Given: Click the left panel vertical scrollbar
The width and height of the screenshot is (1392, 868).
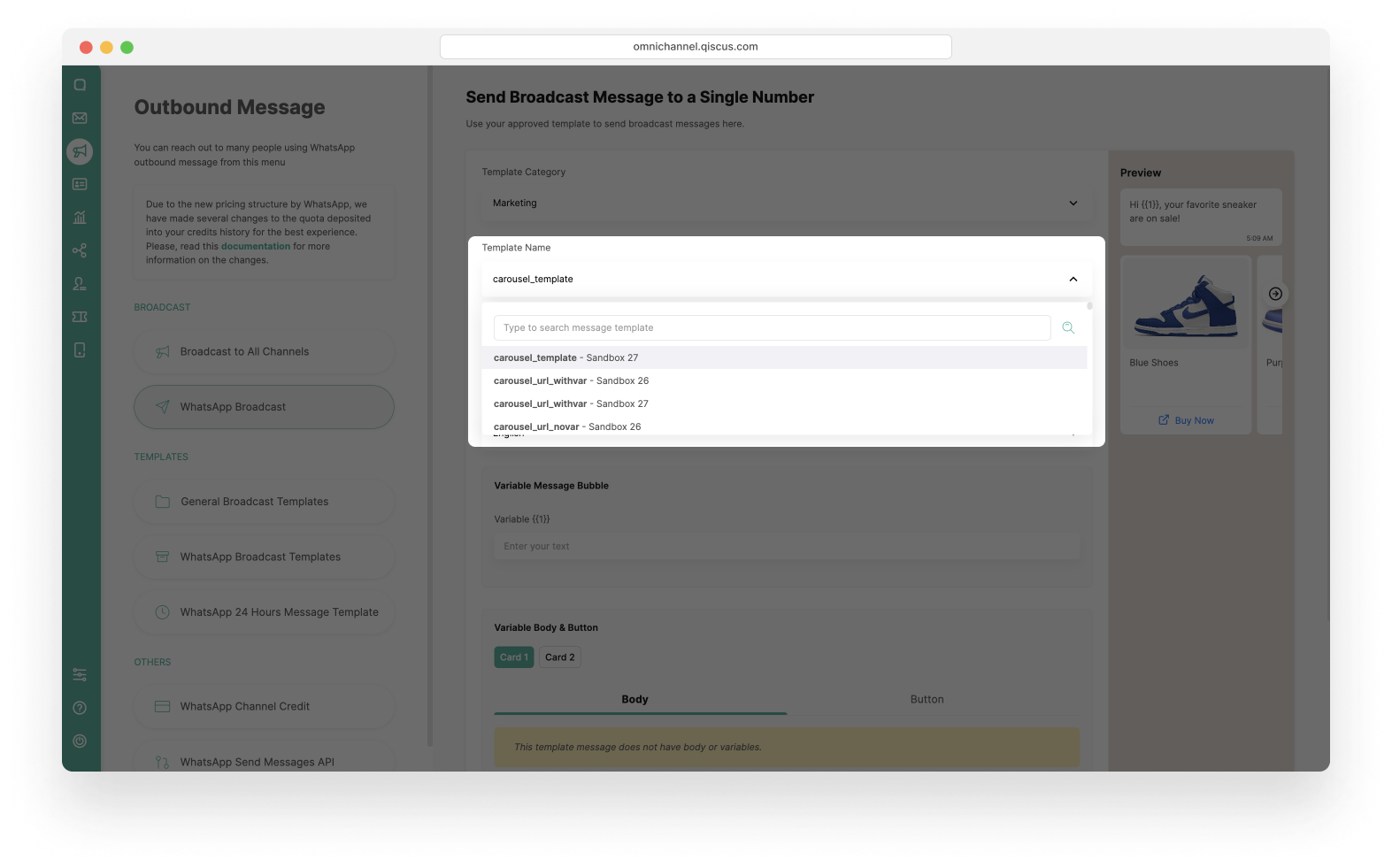Looking at the screenshot, I should 430,407.
